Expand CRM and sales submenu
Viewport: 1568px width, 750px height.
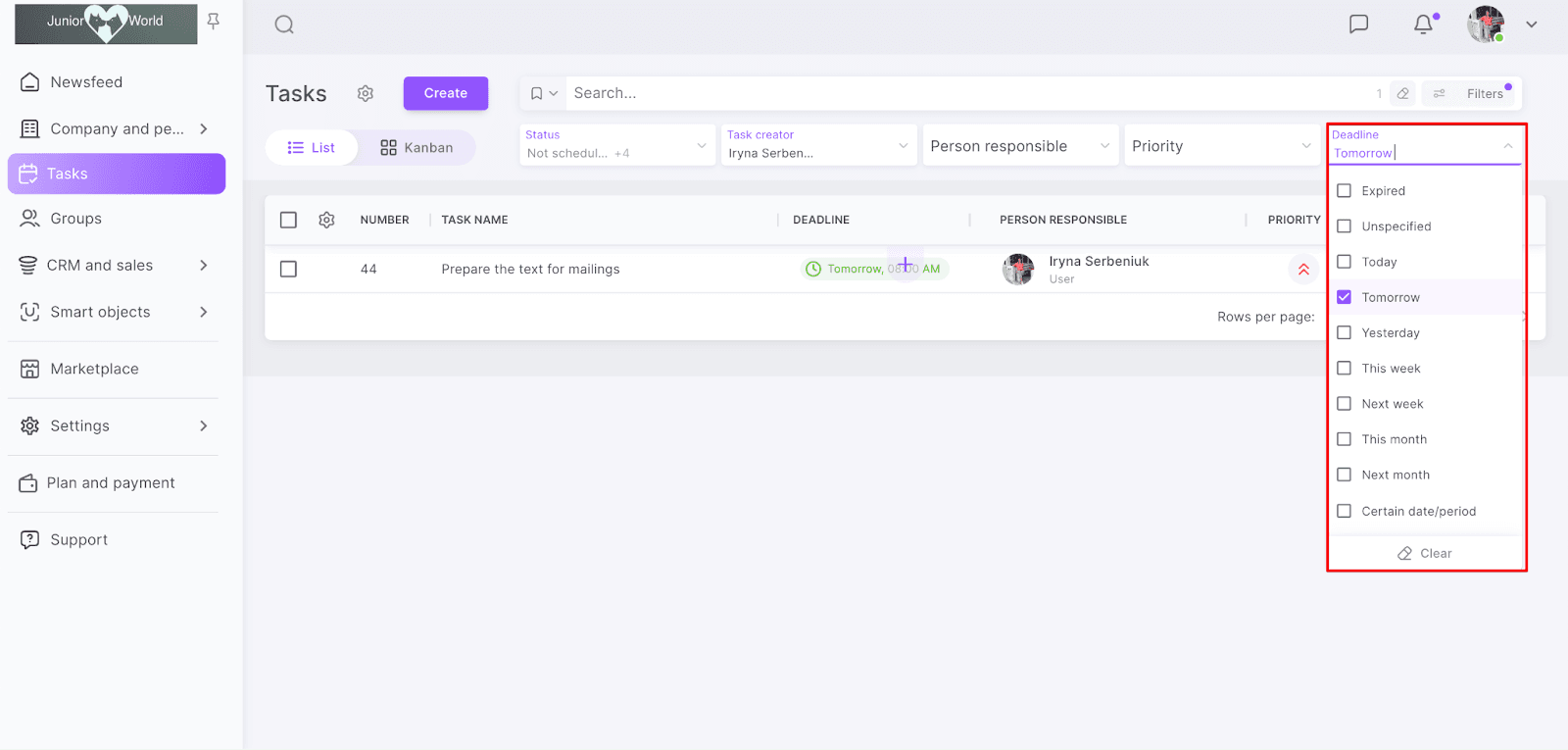pos(204,266)
